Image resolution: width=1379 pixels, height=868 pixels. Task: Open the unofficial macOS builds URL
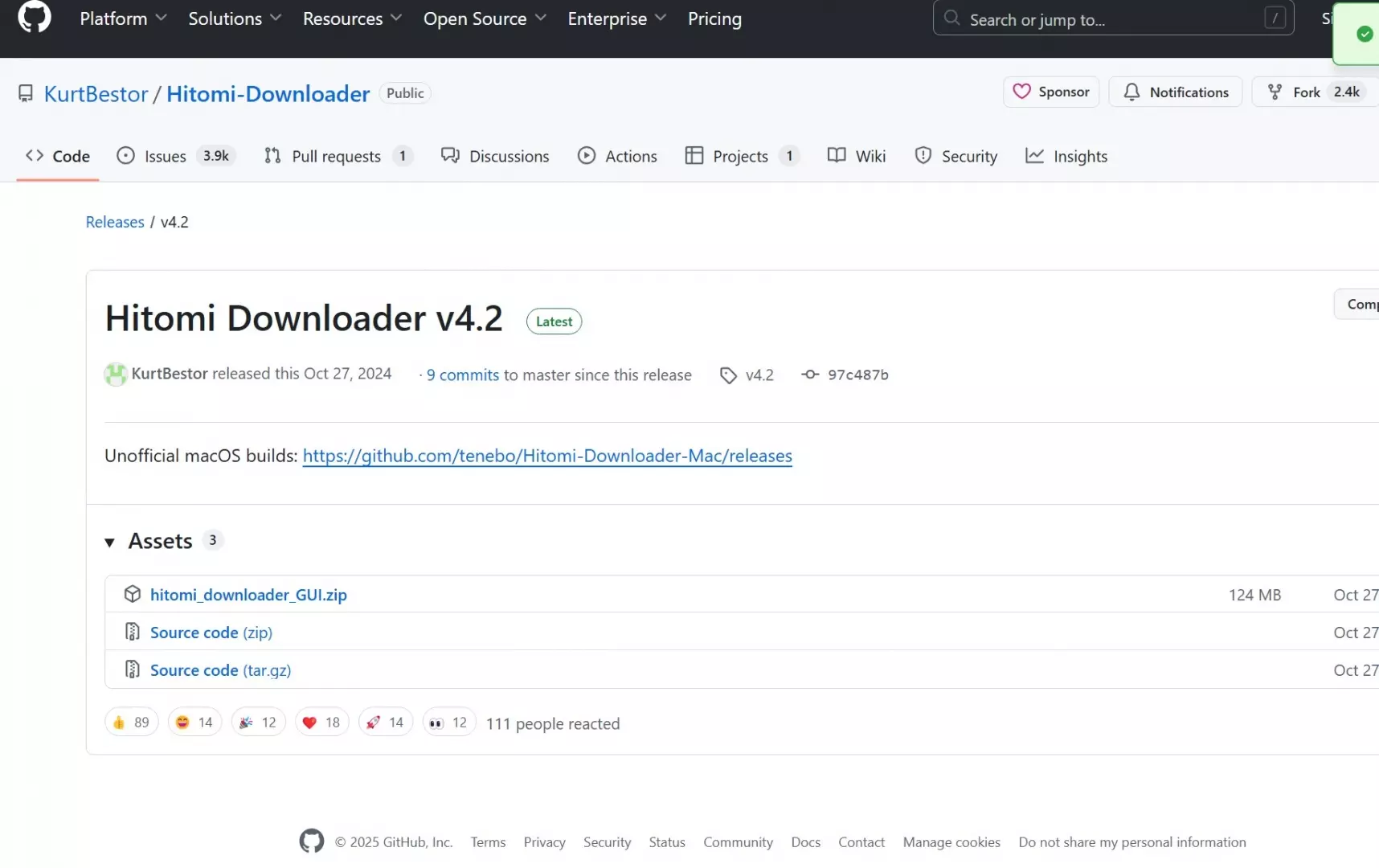547,456
